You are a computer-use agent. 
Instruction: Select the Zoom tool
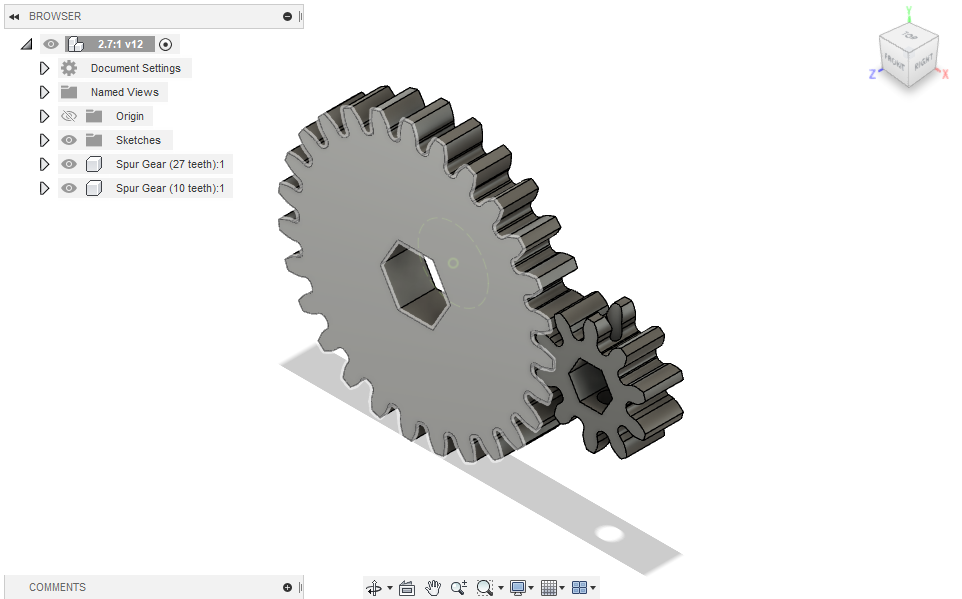tap(458, 588)
